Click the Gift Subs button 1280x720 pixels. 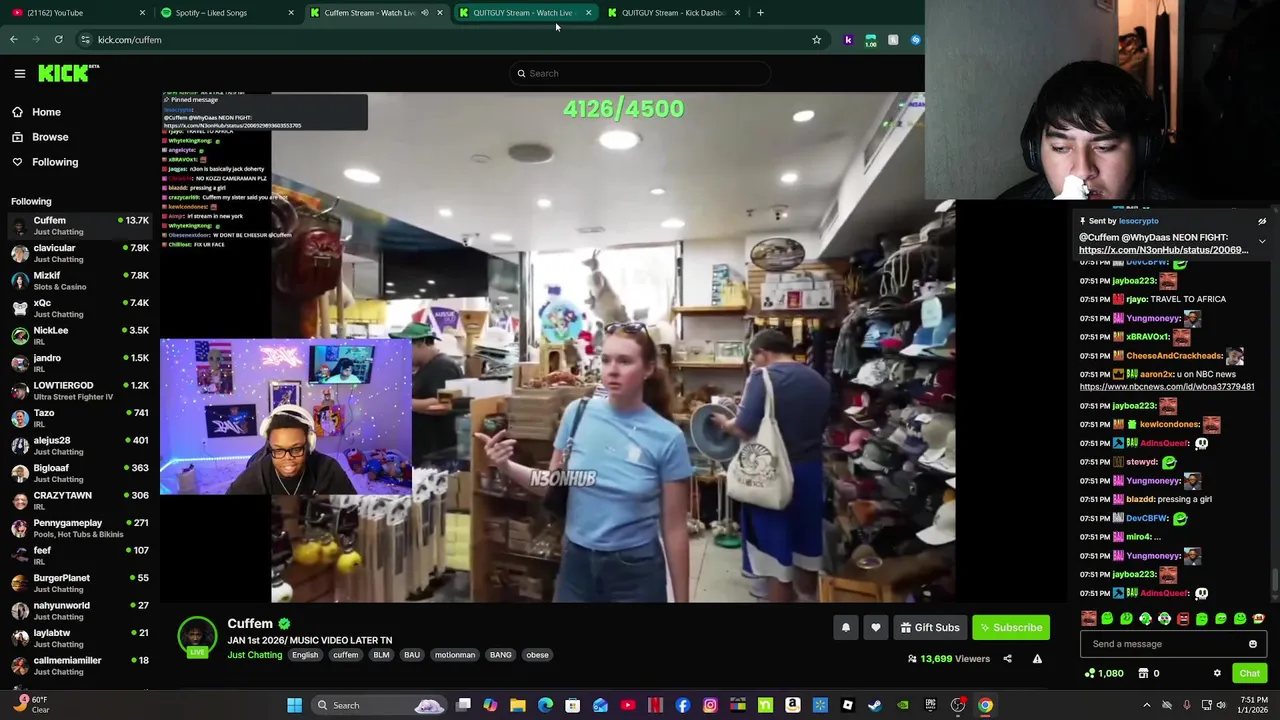point(930,628)
